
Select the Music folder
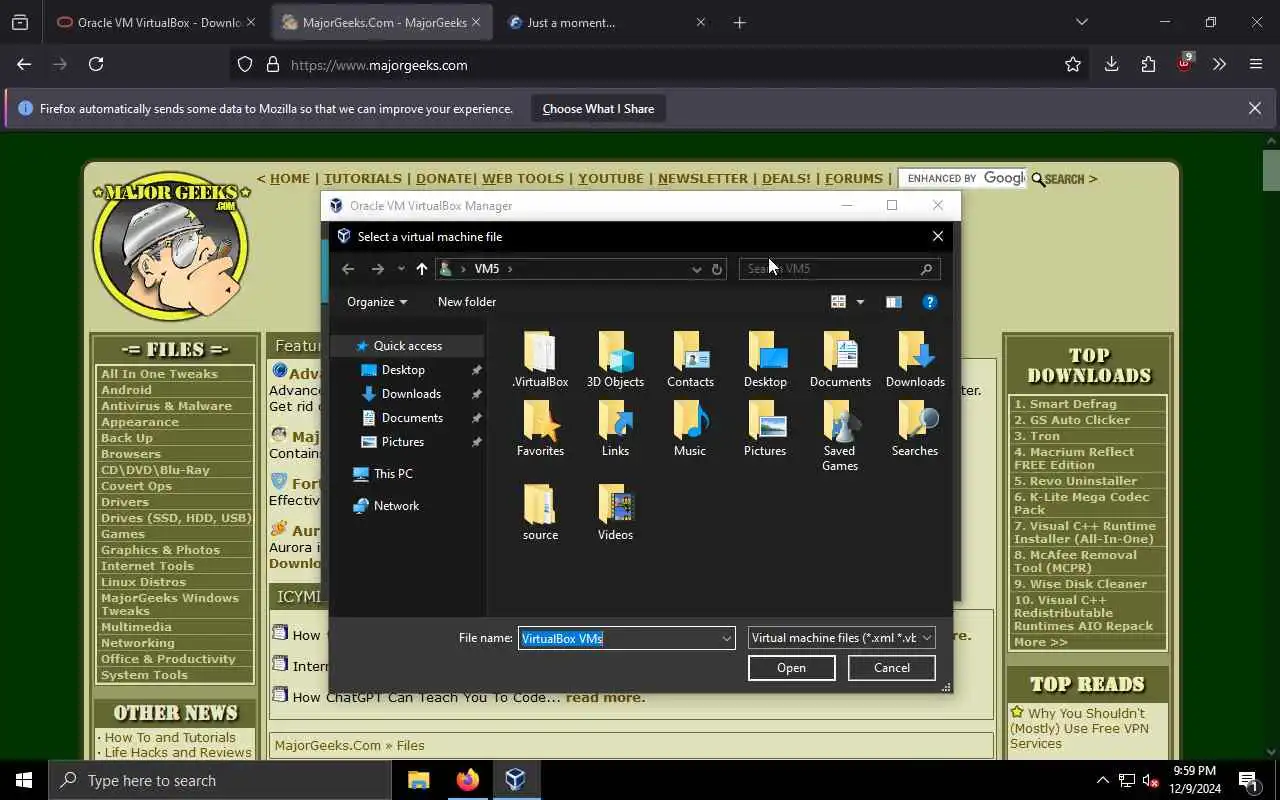pos(690,429)
